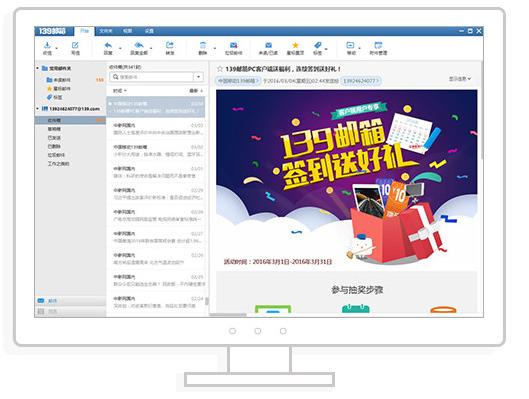Click the Reply All double-arrow icon
Viewport: 529px width, 399px height.
(139, 45)
